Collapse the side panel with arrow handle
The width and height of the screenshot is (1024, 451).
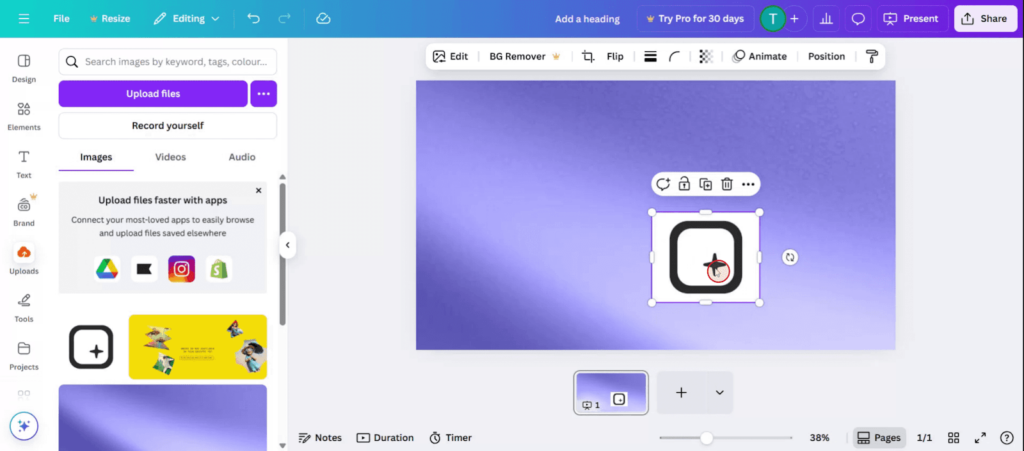pos(288,245)
